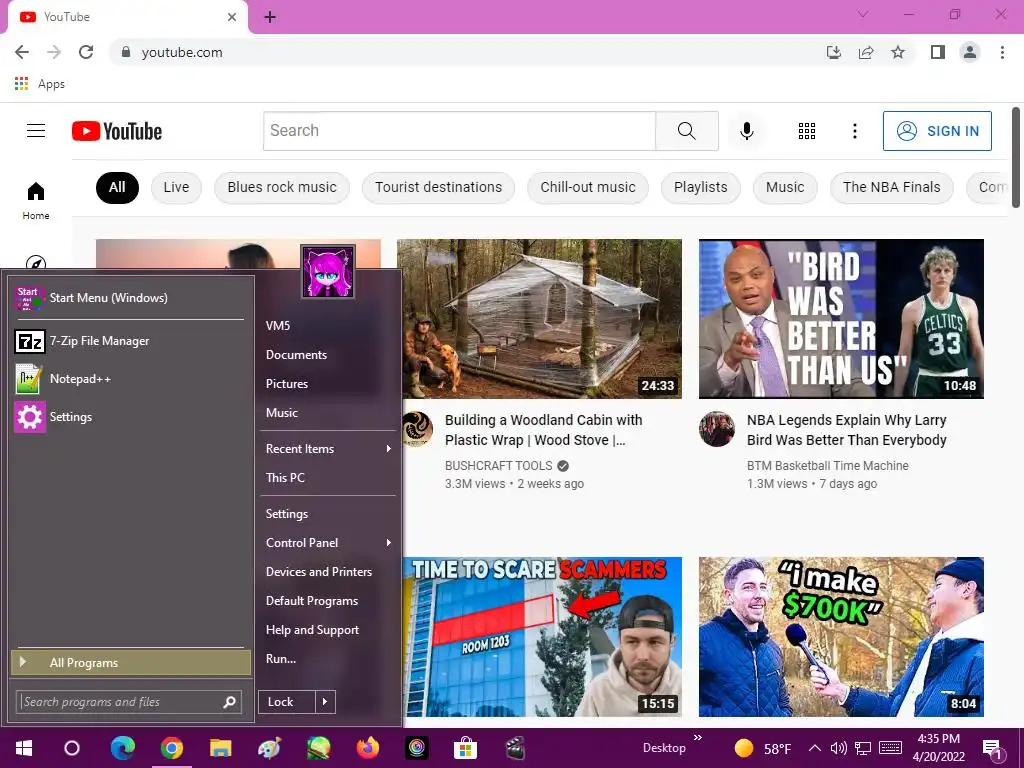Open Firefox from taskbar
Image resolution: width=1024 pixels, height=768 pixels.
pos(368,748)
